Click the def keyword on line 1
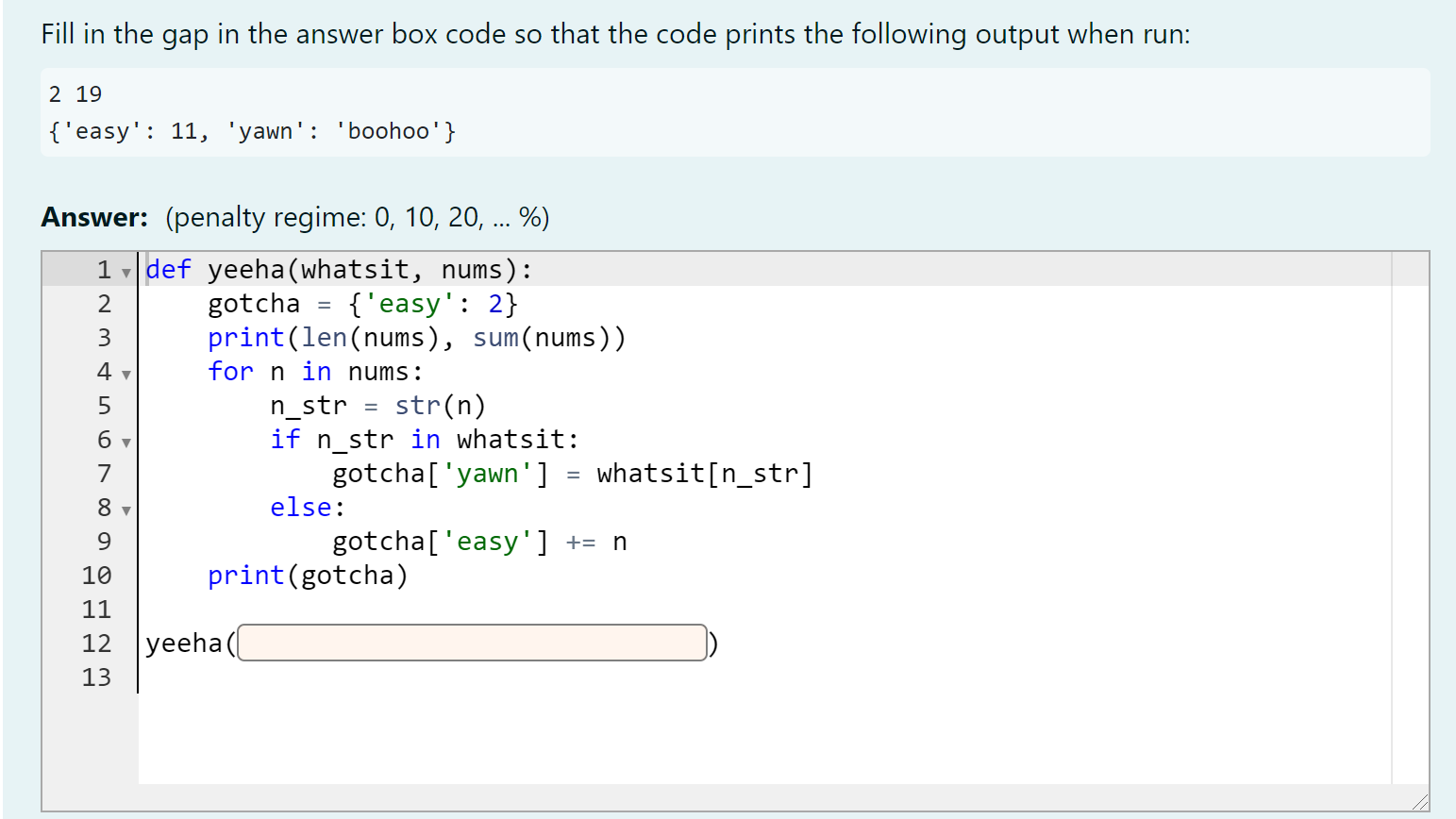Viewport: 1456px width, 819px height. pos(168,269)
